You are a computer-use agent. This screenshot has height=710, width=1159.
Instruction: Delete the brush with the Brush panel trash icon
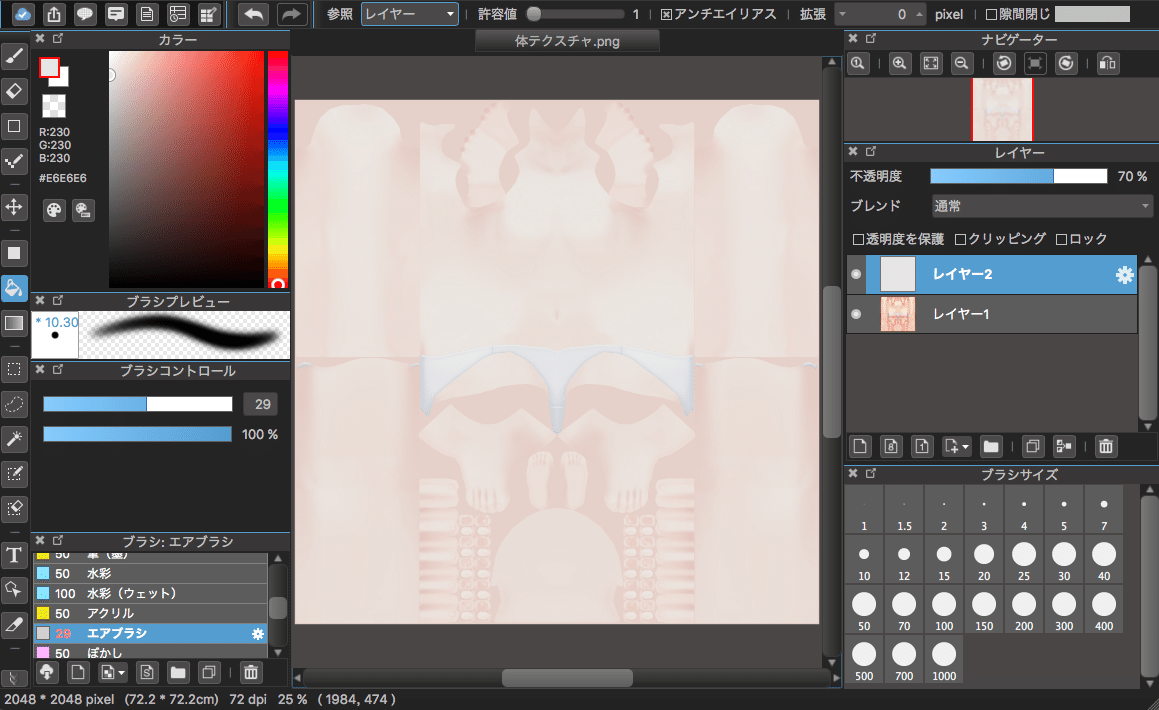point(251,672)
